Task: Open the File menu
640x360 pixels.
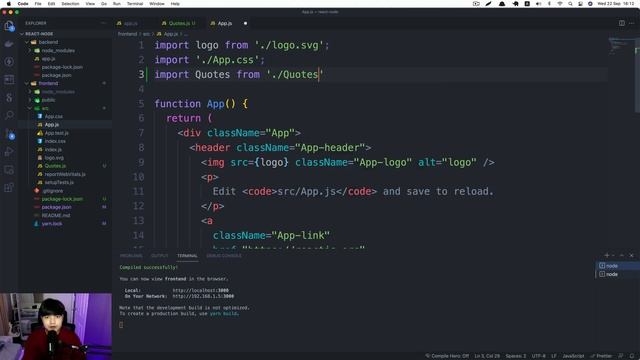Action: 38,4
